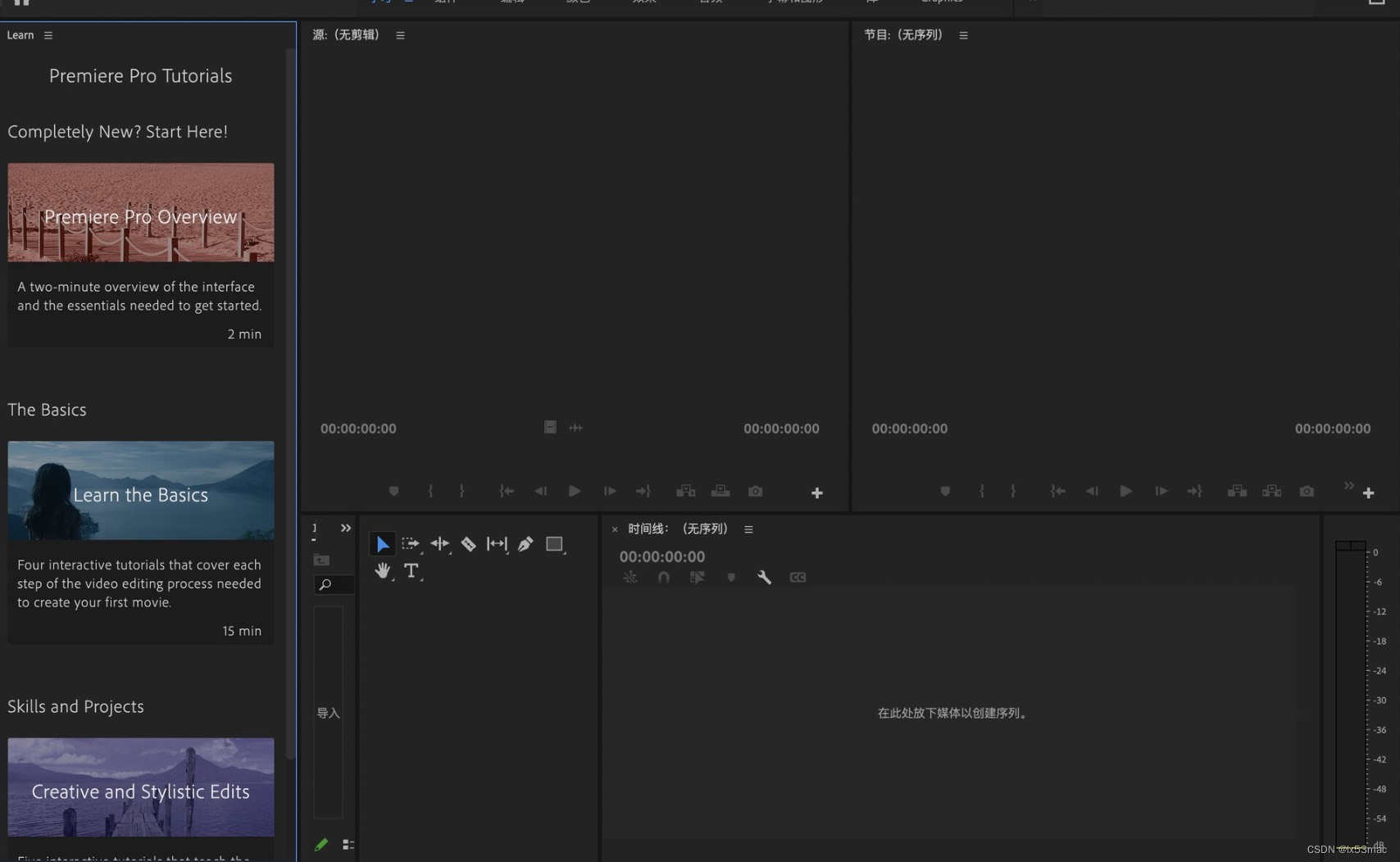This screenshot has width=1400, height=862.
Task: Open Learn the Basics tutorial thumbnail
Action: click(x=141, y=491)
